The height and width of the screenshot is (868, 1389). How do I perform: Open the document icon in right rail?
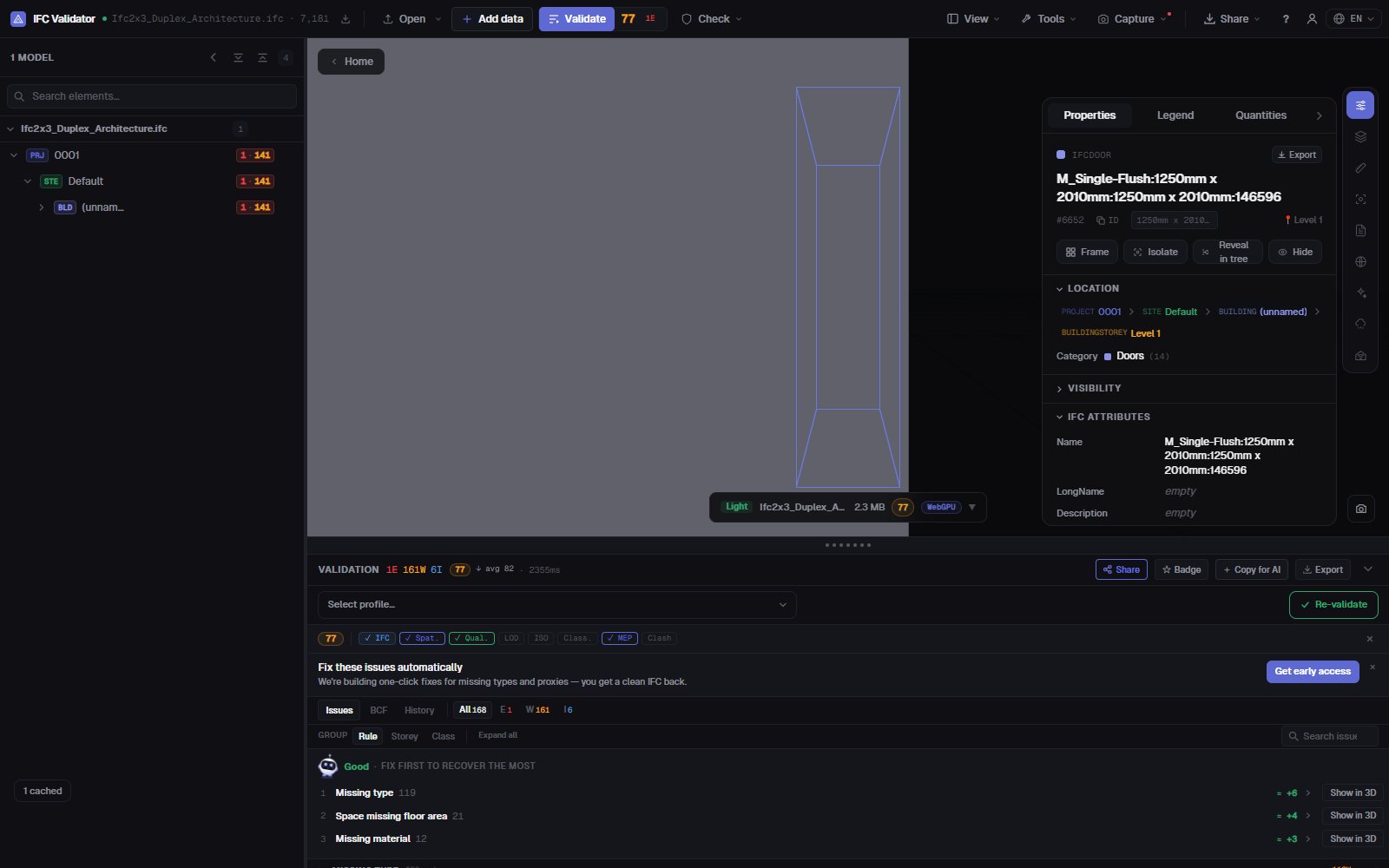point(1360,230)
